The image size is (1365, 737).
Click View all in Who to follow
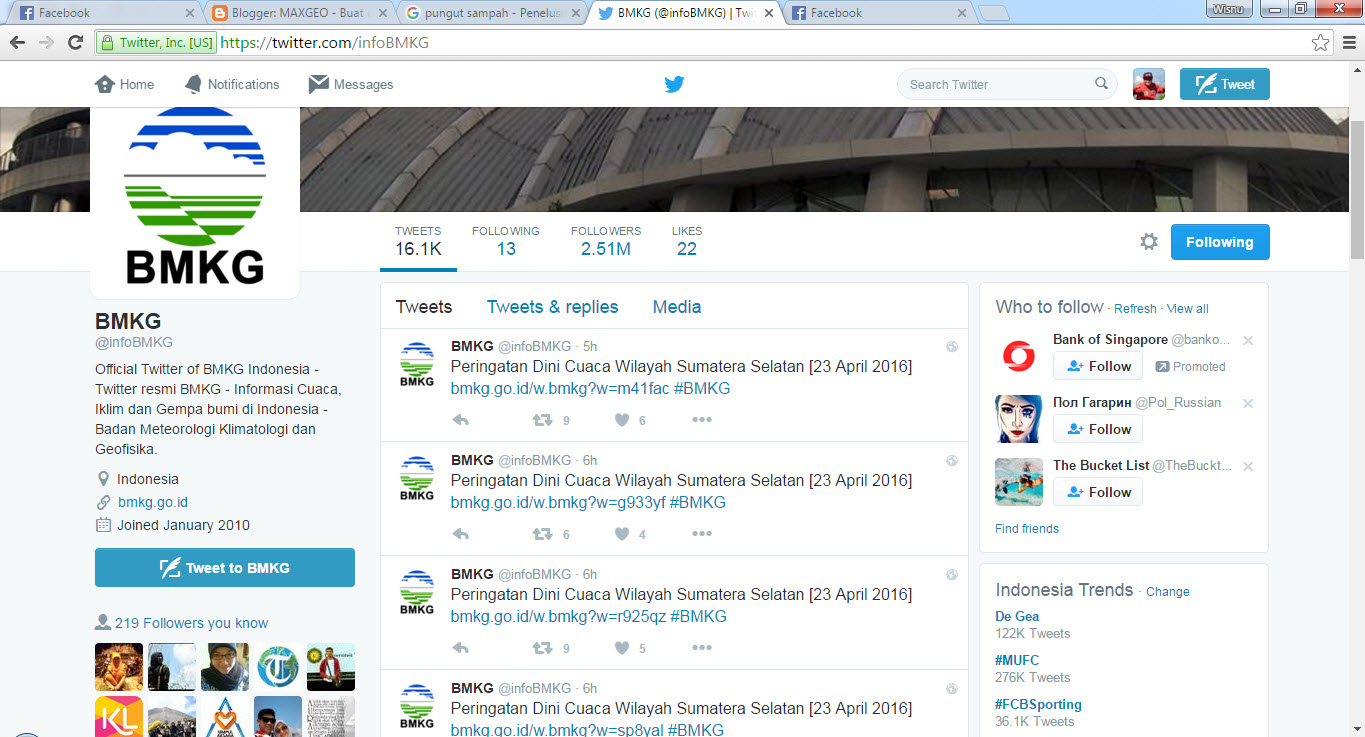click(x=1188, y=309)
